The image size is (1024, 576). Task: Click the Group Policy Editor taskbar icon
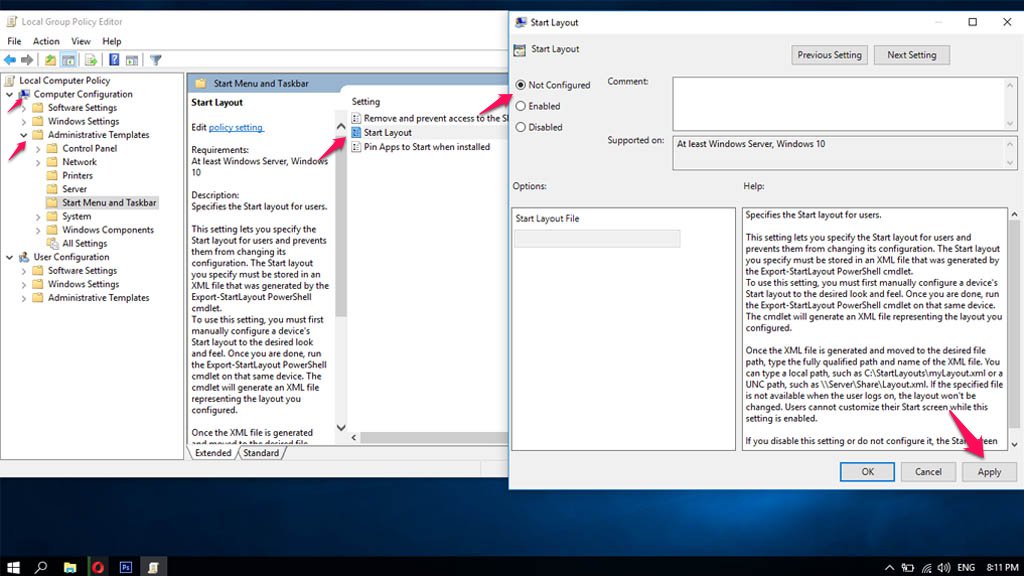(153, 567)
